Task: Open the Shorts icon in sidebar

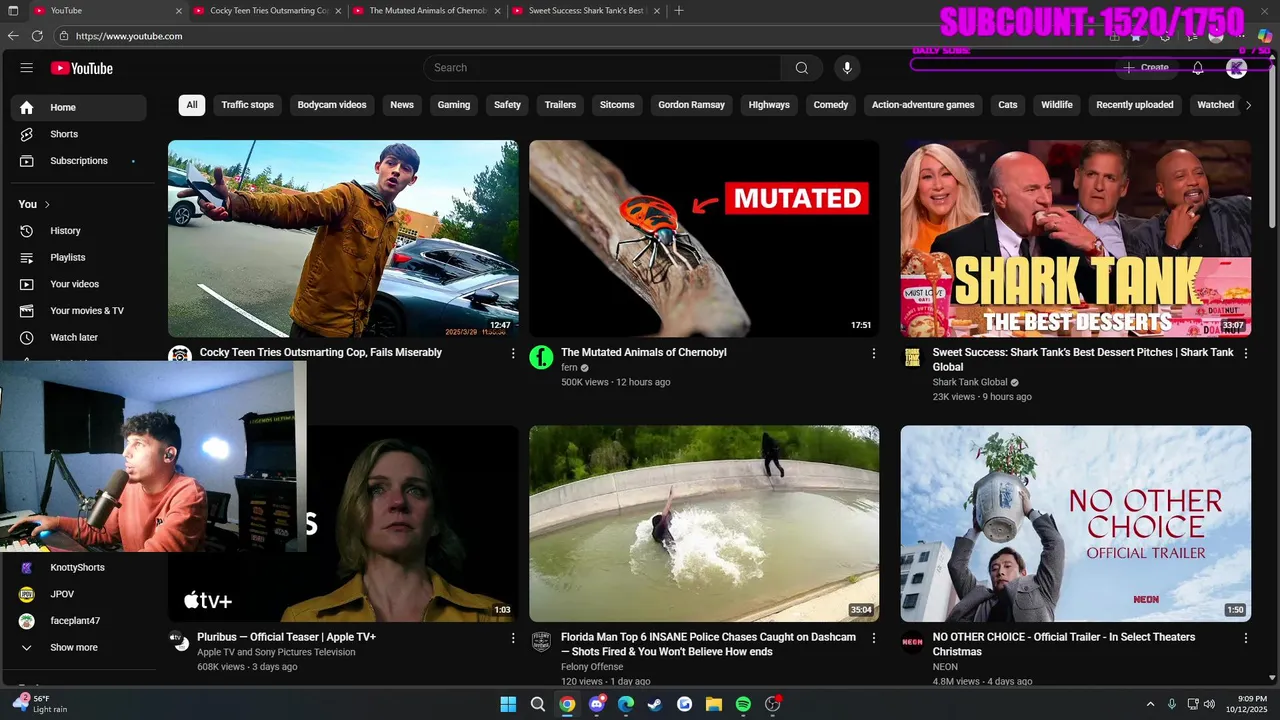Action: pos(27,134)
